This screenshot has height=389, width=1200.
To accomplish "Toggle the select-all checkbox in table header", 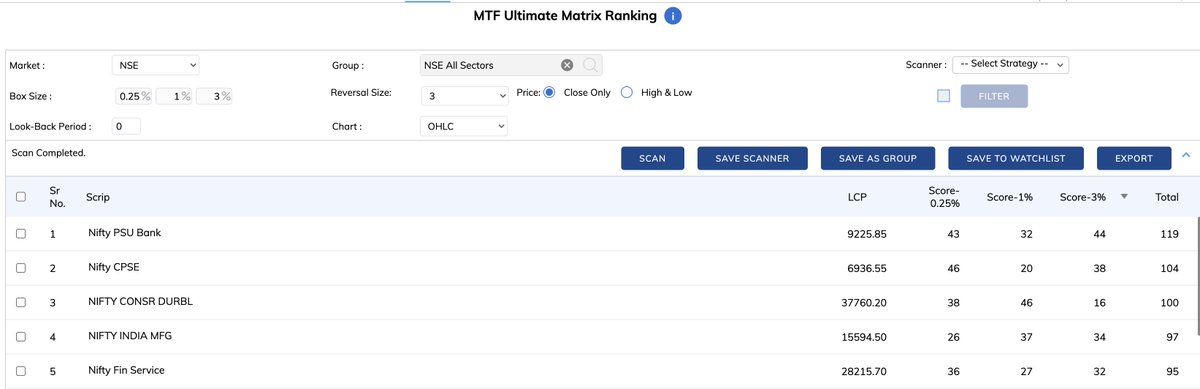I will [20, 197].
